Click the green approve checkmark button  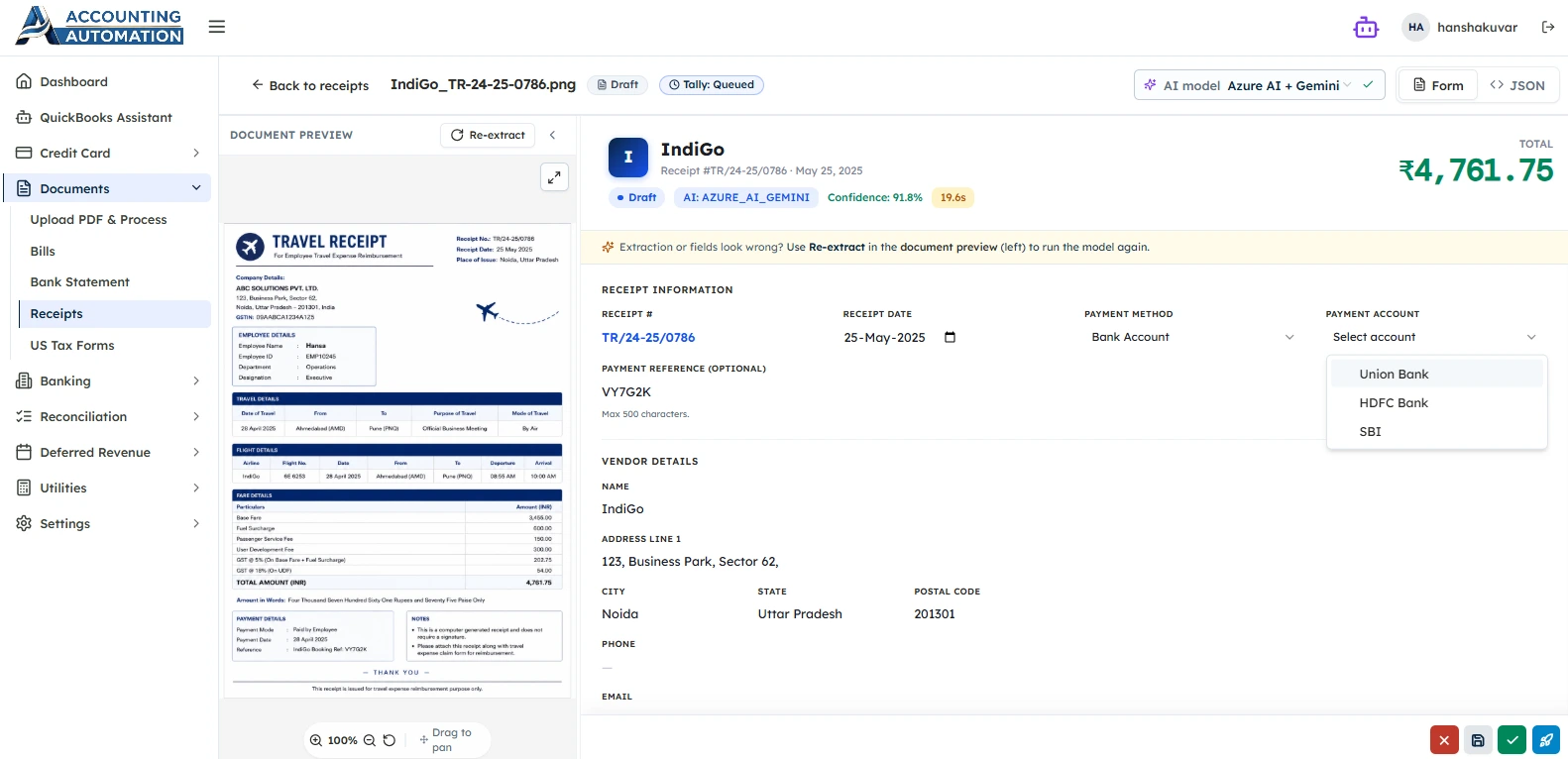point(1512,739)
